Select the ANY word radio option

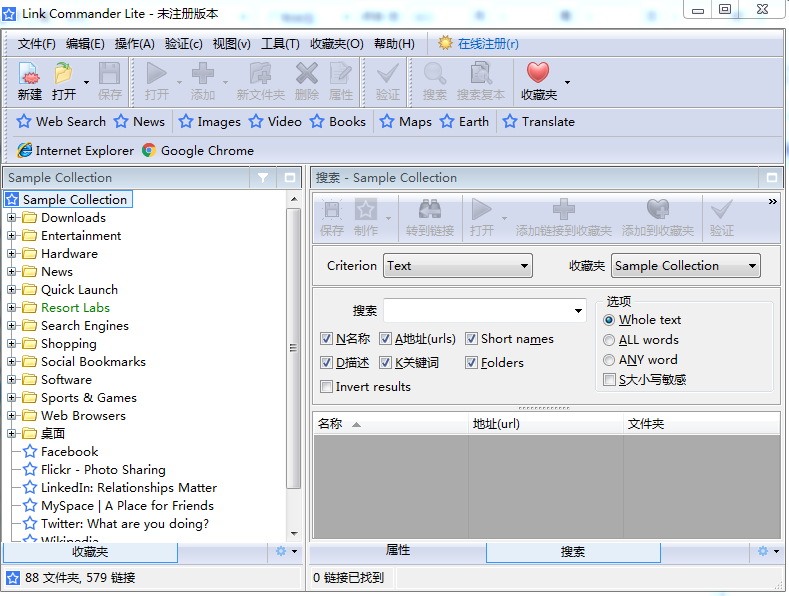coord(609,360)
